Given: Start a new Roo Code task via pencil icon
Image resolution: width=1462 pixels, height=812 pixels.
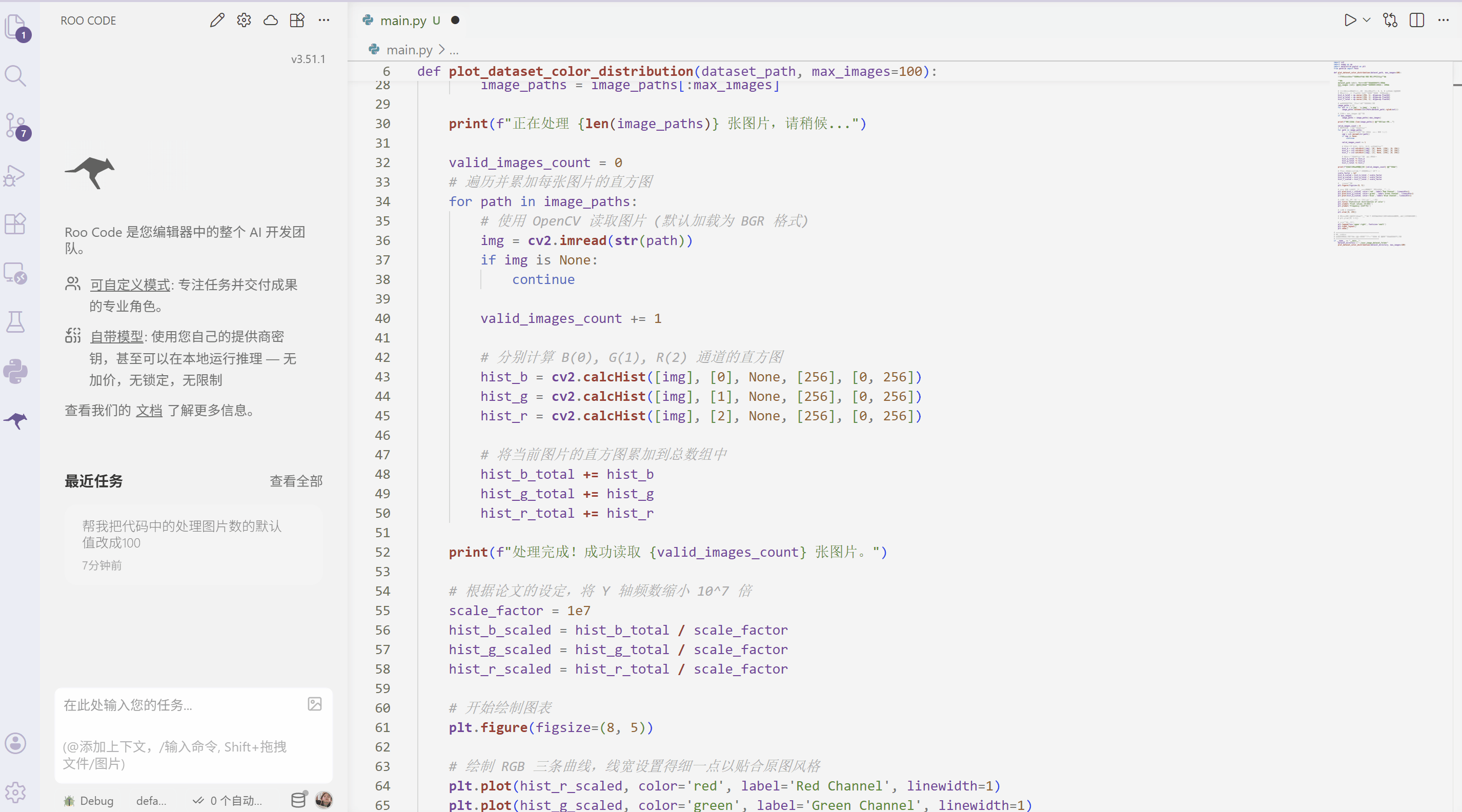Looking at the screenshot, I should (x=217, y=21).
